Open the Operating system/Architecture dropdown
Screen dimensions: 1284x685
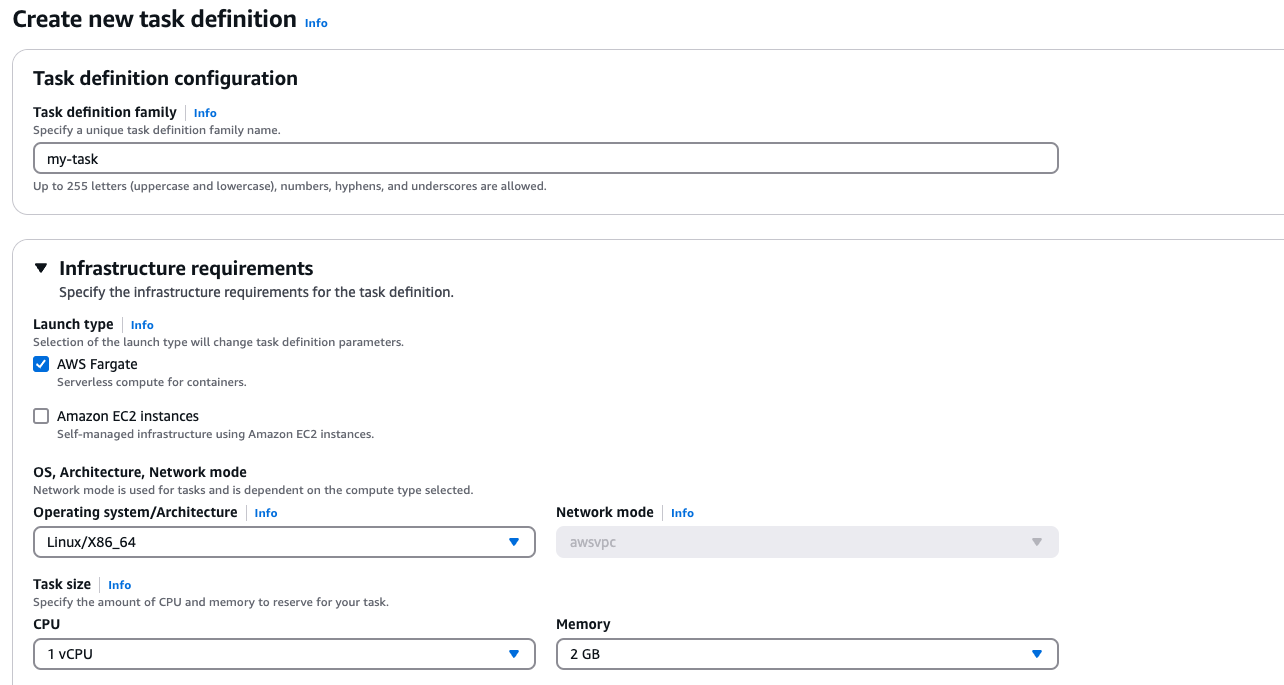click(283, 542)
